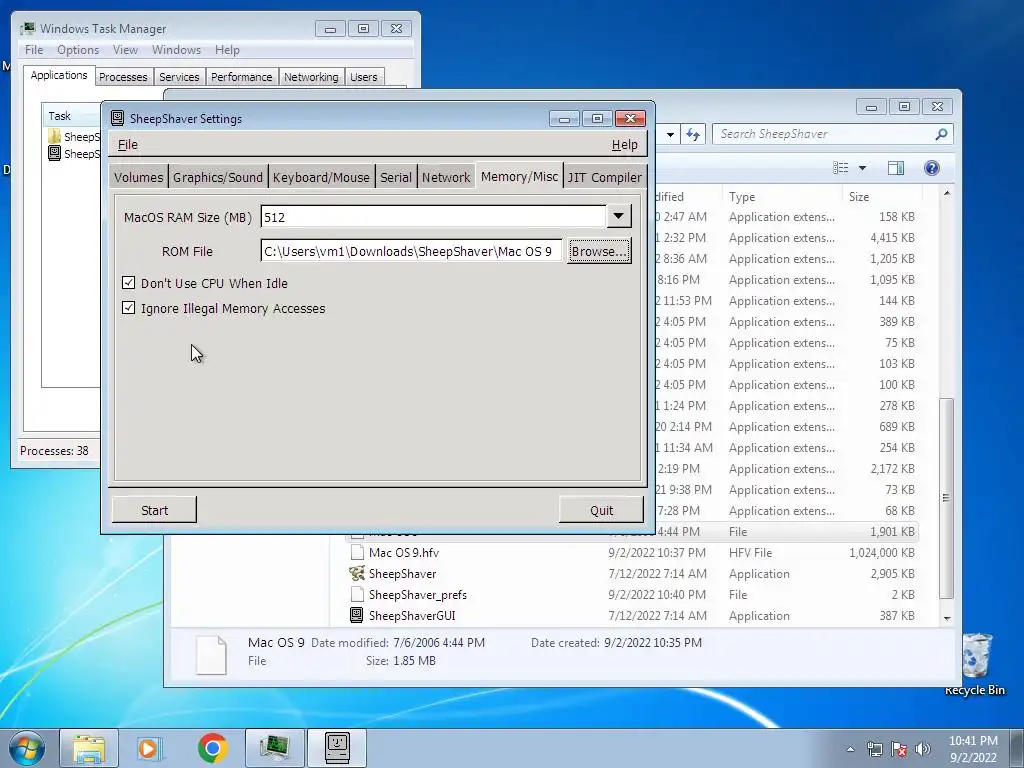Switch to the Keyboard/Mouse tab

321,177
